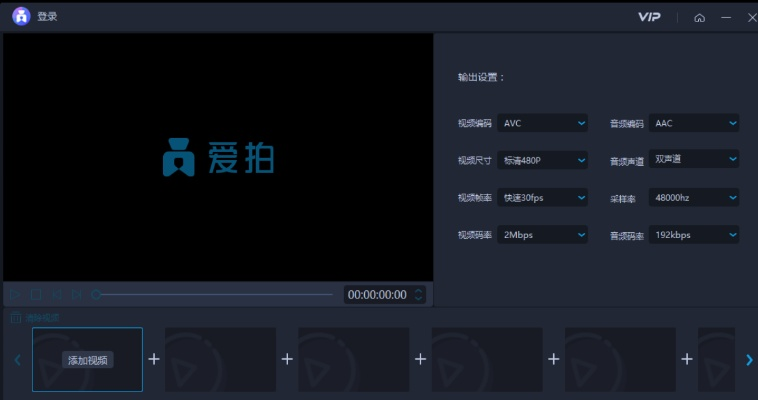758x400 pixels.
Task: Click plus between third and fourth slots
Action: pos(421,359)
